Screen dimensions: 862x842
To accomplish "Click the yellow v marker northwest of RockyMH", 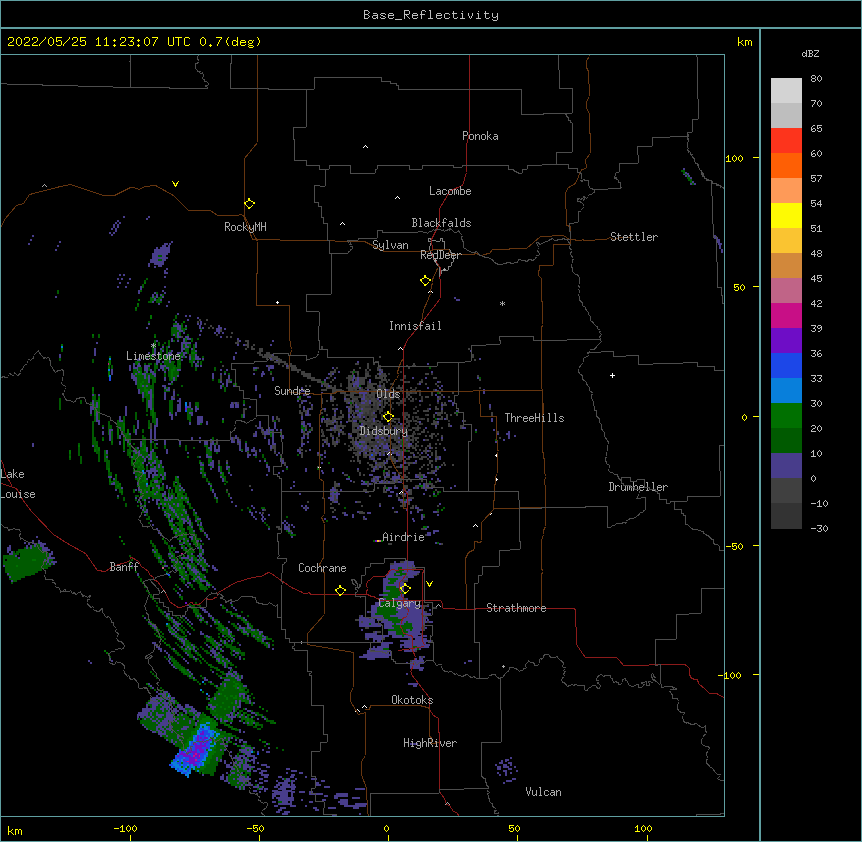I will click(x=175, y=184).
